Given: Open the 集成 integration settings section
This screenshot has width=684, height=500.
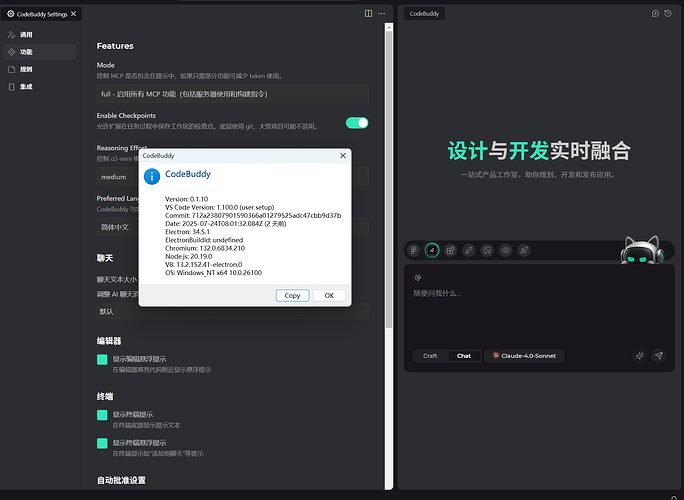Looking at the screenshot, I should (39, 87).
